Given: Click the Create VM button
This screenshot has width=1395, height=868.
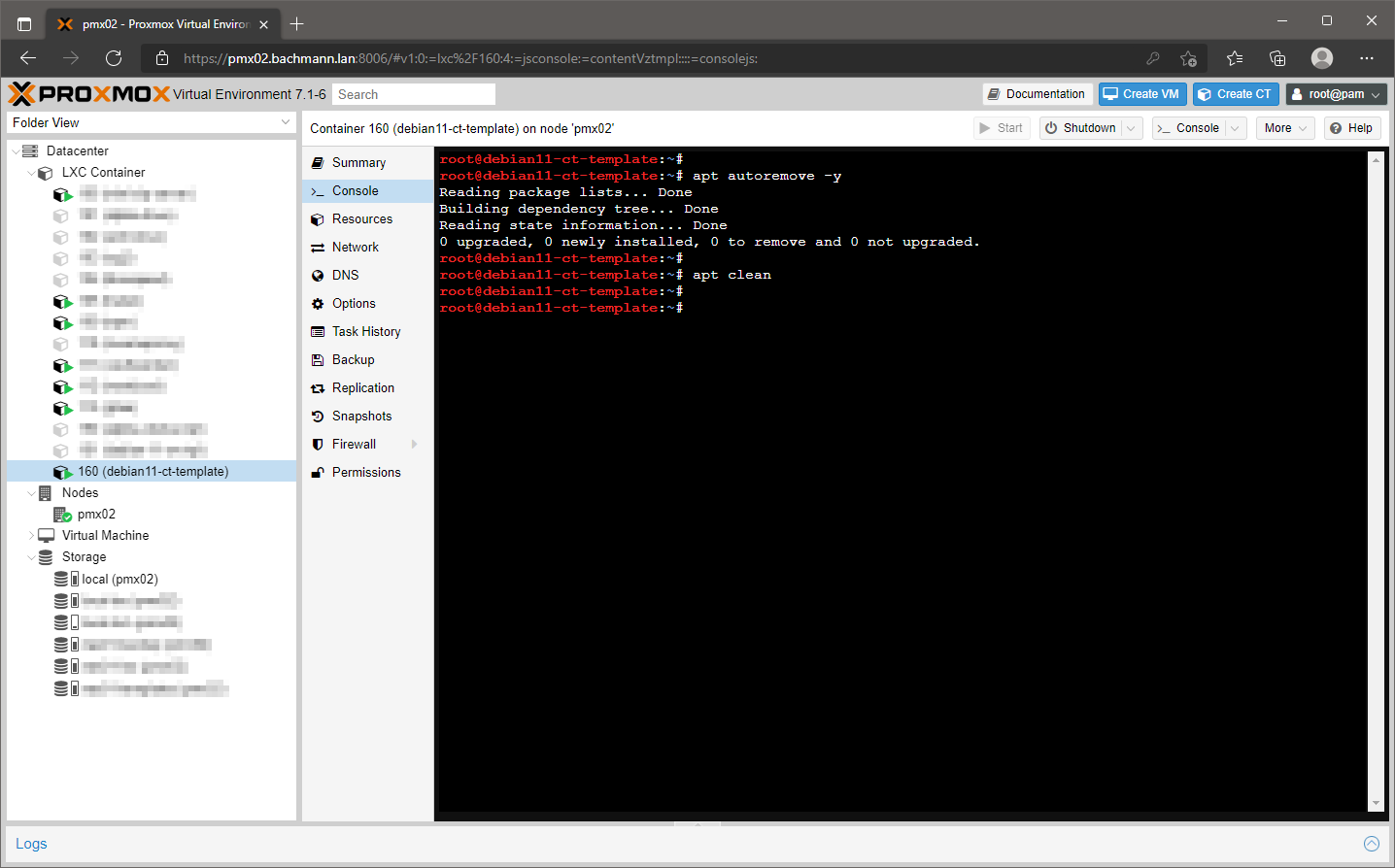Looking at the screenshot, I should (1141, 93).
